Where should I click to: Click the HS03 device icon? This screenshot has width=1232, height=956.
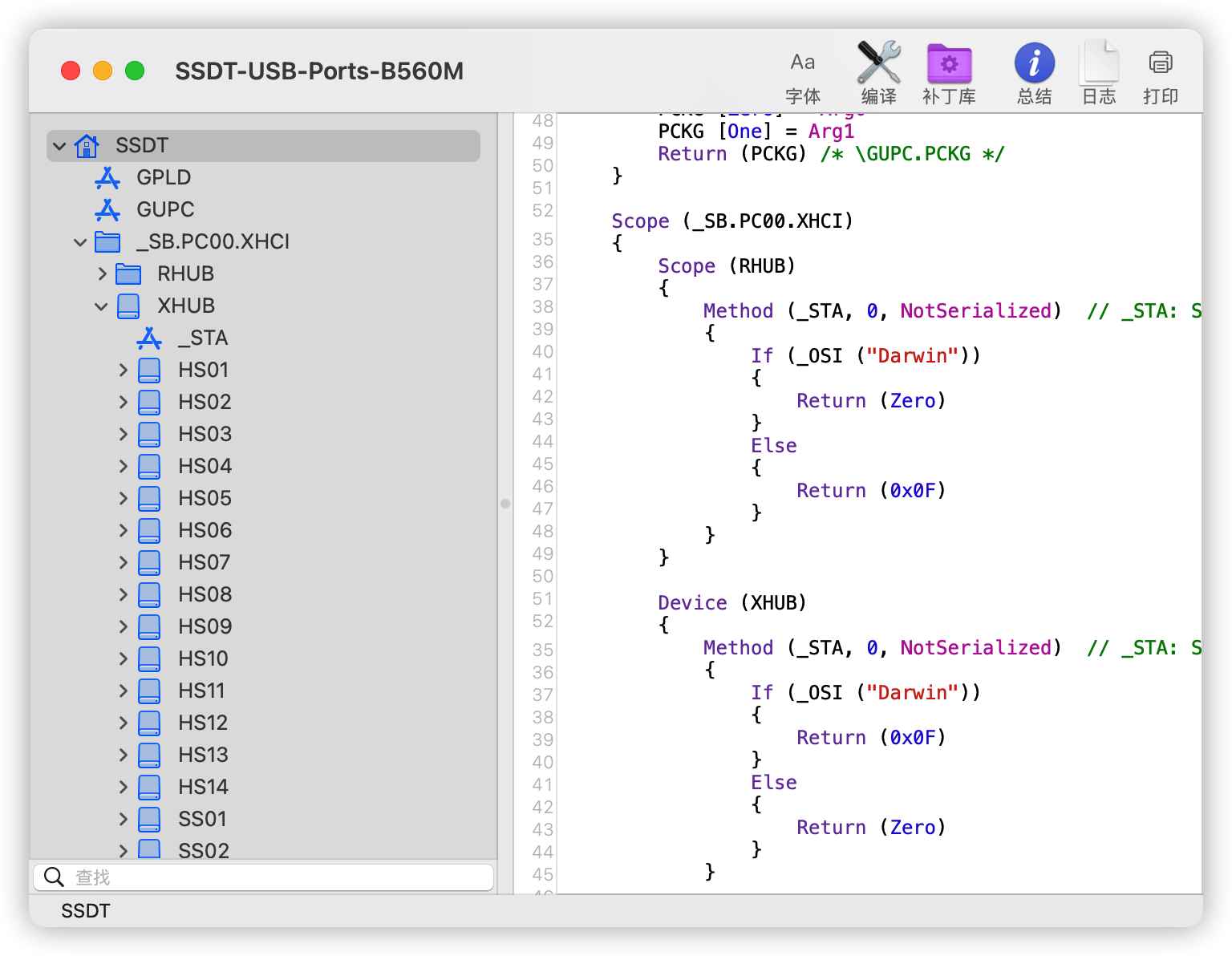[x=149, y=434]
